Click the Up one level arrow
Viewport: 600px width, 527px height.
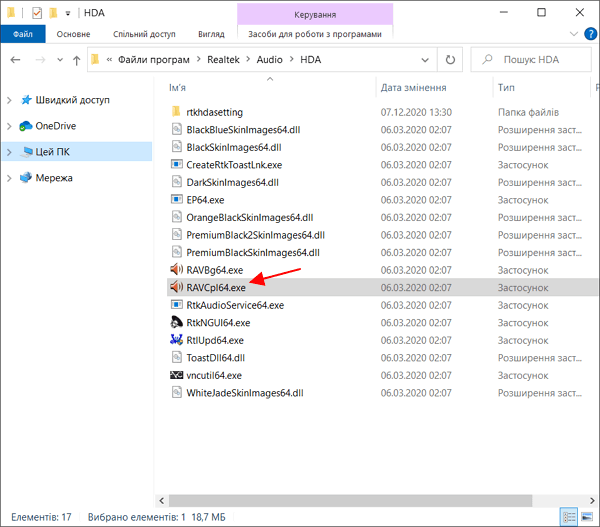77,60
